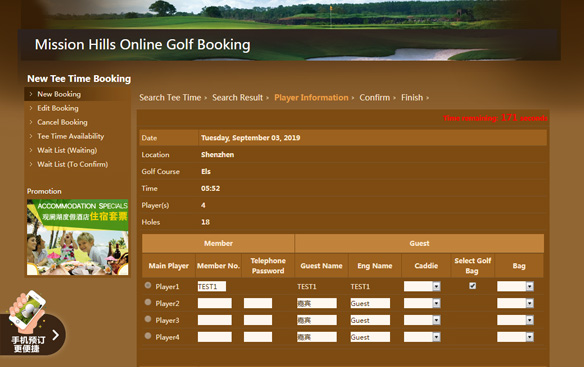Image resolution: width=584 pixels, height=367 pixels.
Task: Go to Search Tee Time step
Action: pos(170,98)
